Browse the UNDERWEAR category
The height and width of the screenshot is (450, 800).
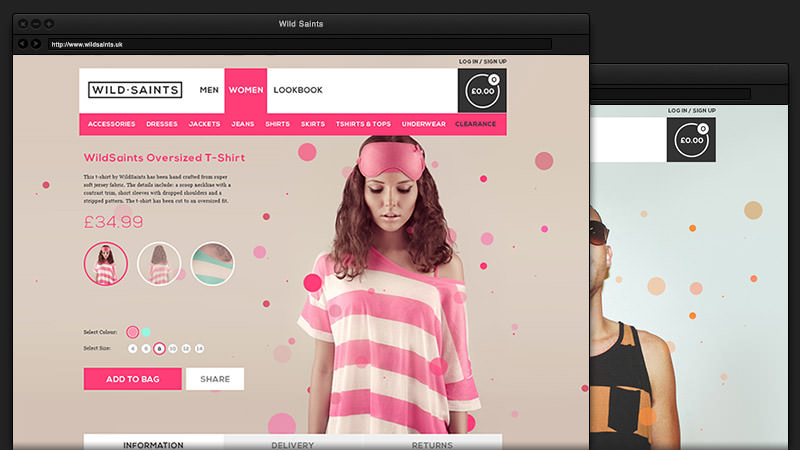(x=423, y=124)
